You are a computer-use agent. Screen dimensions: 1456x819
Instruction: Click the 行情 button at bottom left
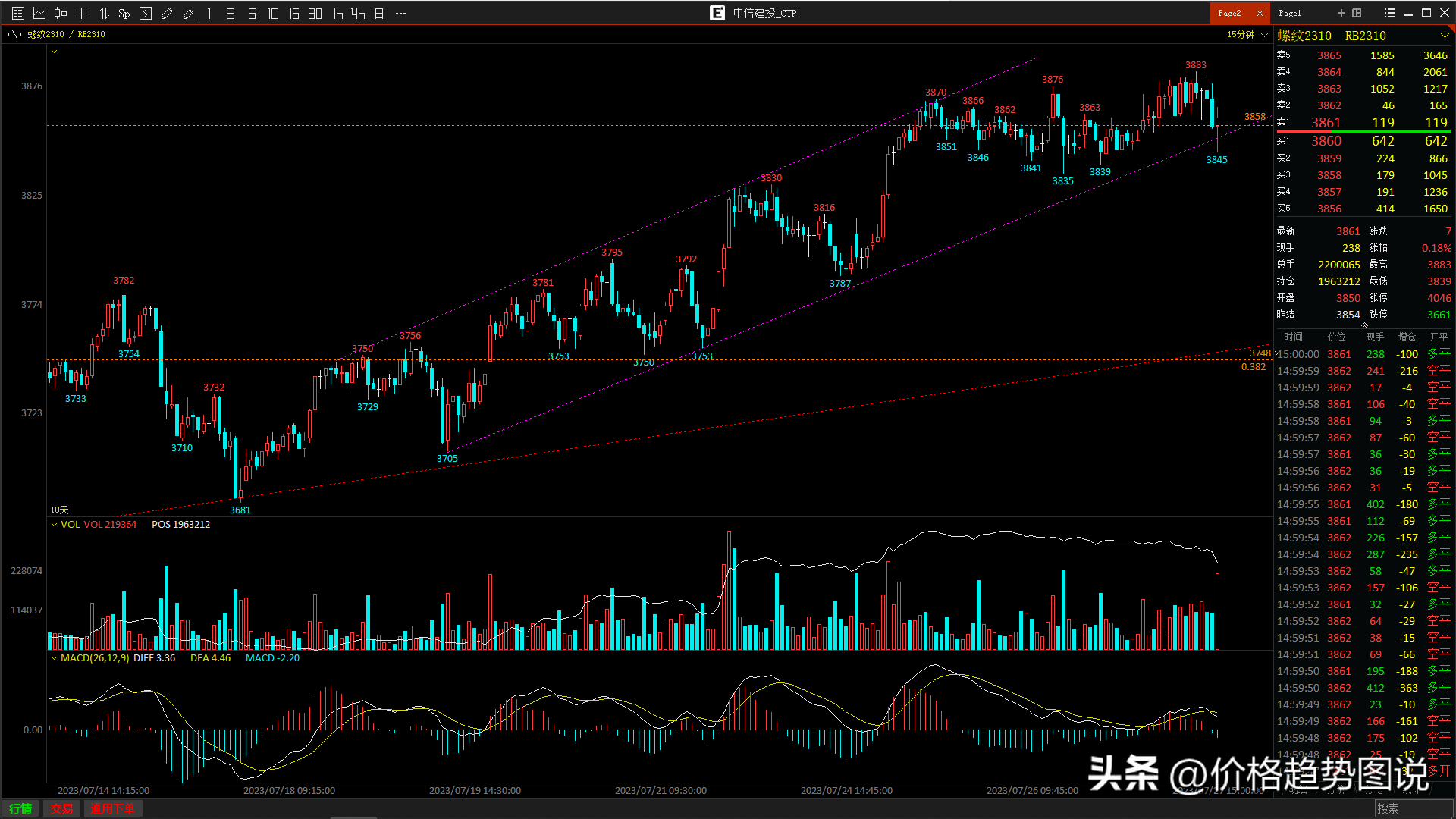tap(20, 808)
